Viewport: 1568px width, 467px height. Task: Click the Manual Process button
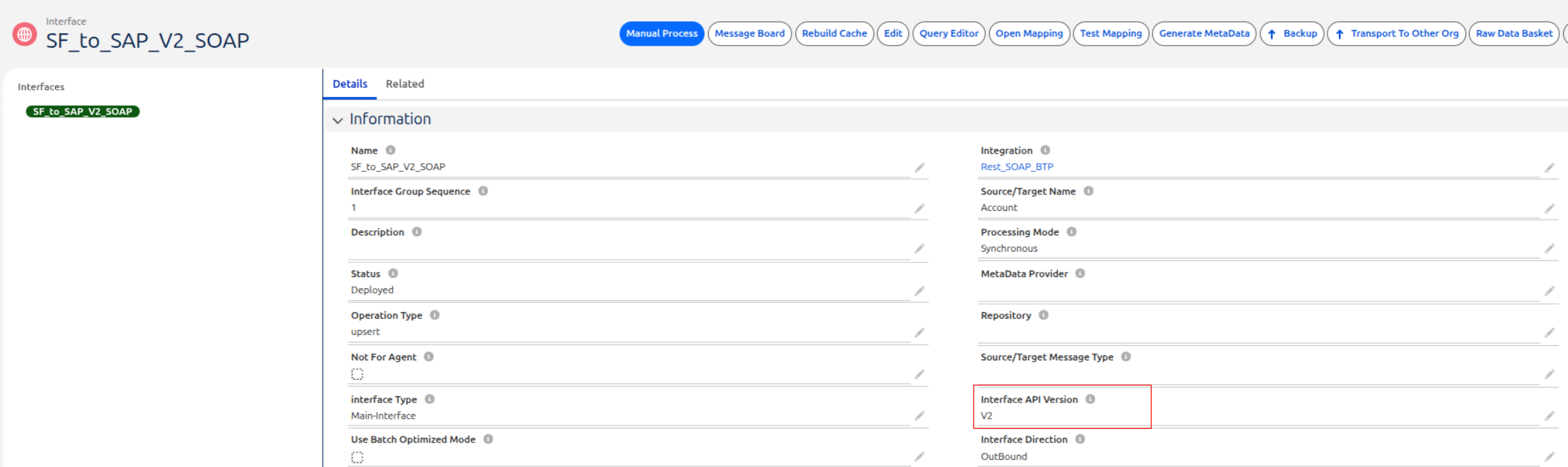point(662,33)
